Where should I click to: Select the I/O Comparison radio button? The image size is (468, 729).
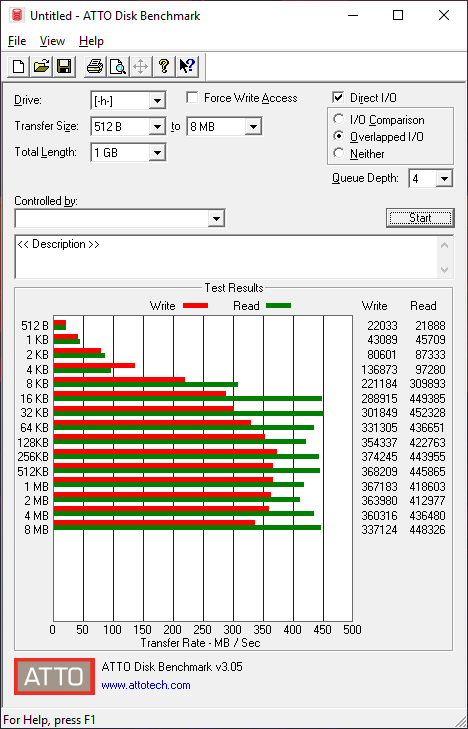[x=339, y=119]
